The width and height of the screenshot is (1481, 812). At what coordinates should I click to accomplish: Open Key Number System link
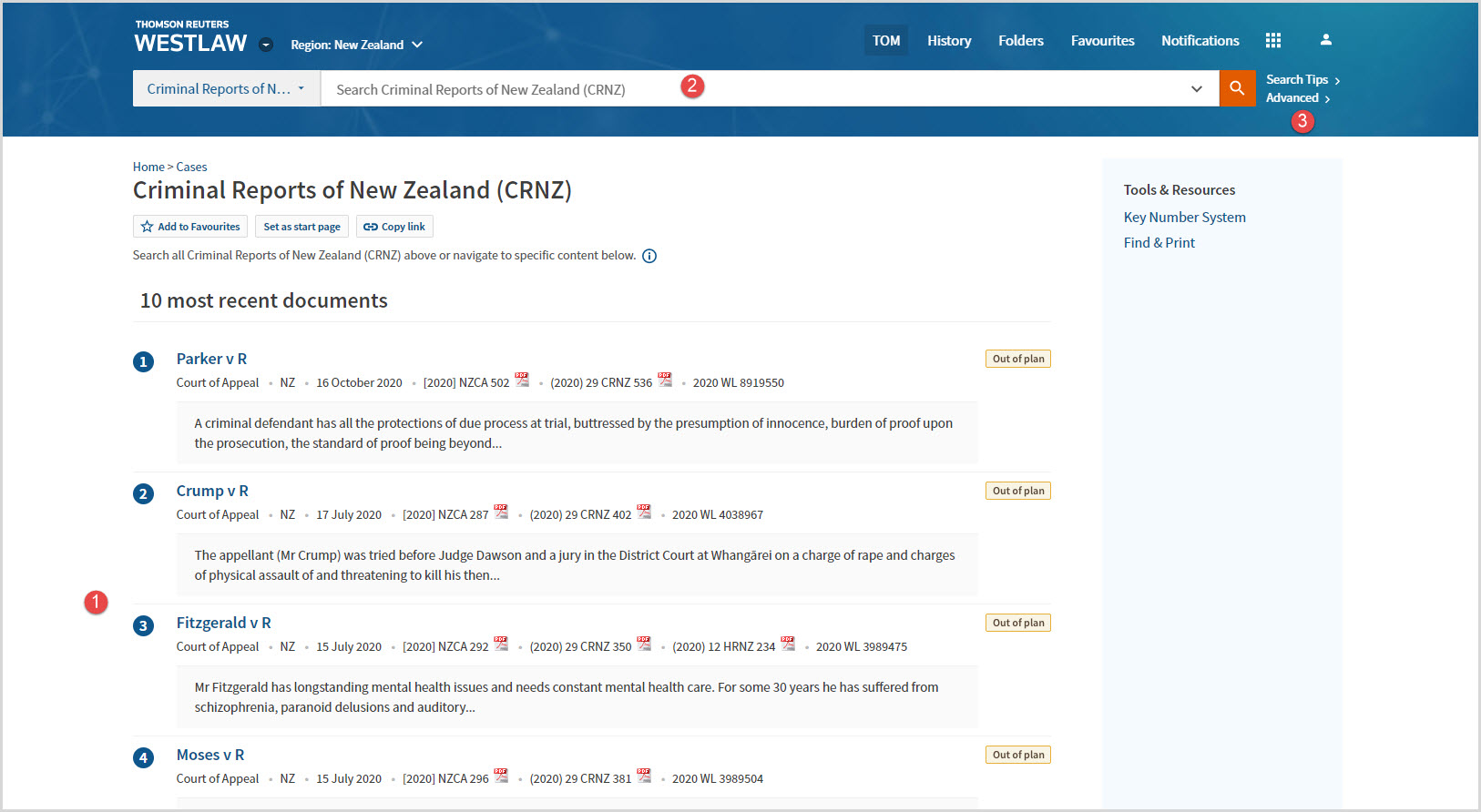1185,217
